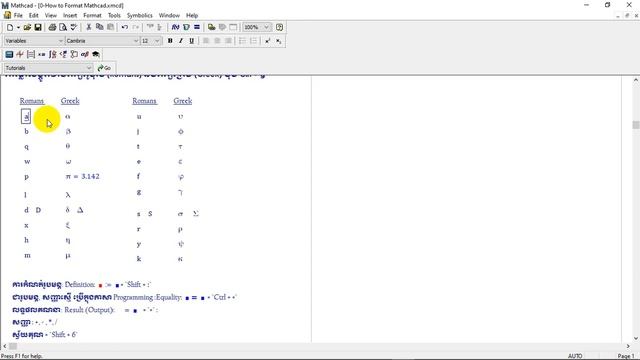The height and width of the screenshot is (360, 640).
Task: Insert Hyperlink icon
Action: click(x=211, y=27)
